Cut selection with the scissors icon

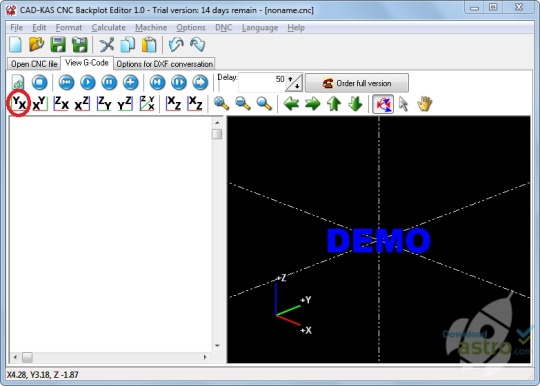pyautogui.click(x=106, y=45)
